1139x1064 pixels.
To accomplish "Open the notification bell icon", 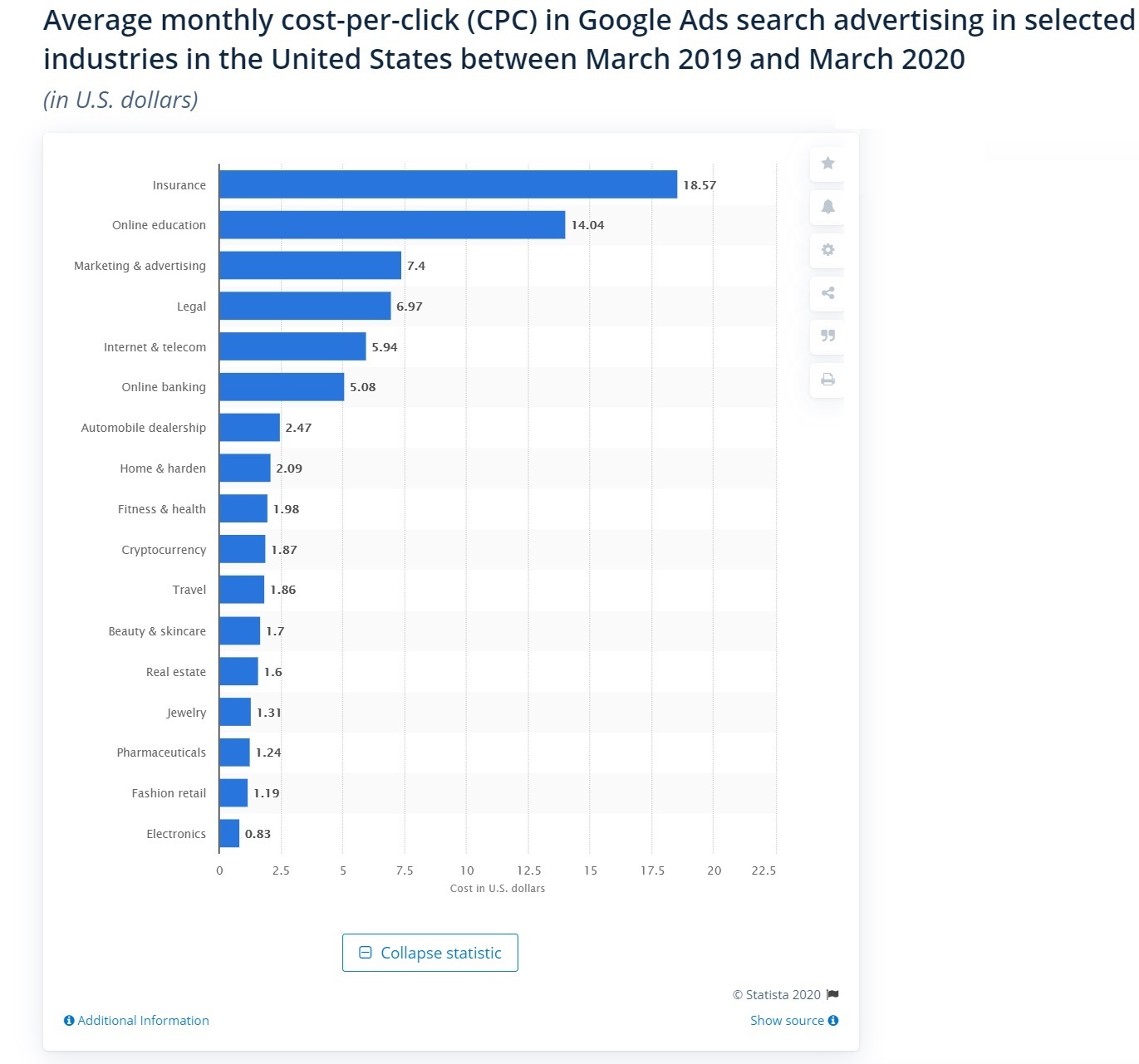I will [827, 207].
